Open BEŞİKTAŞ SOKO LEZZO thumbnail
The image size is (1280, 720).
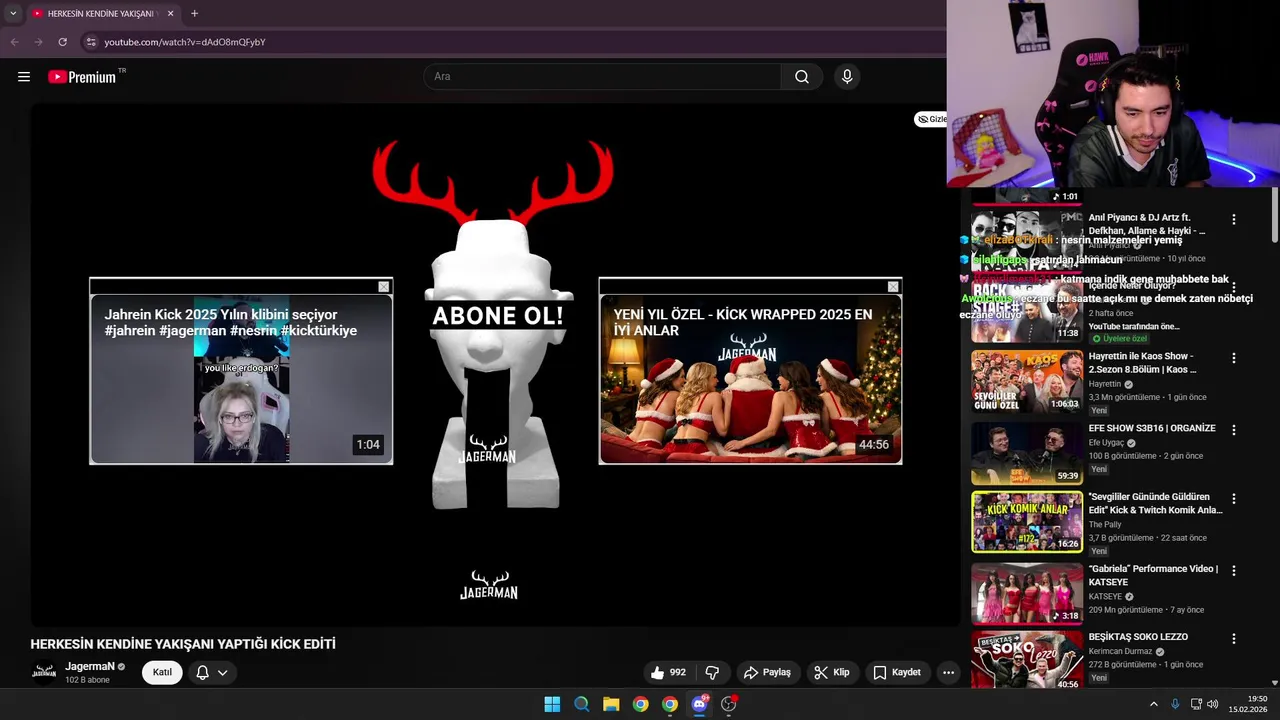pos(1027,660)
